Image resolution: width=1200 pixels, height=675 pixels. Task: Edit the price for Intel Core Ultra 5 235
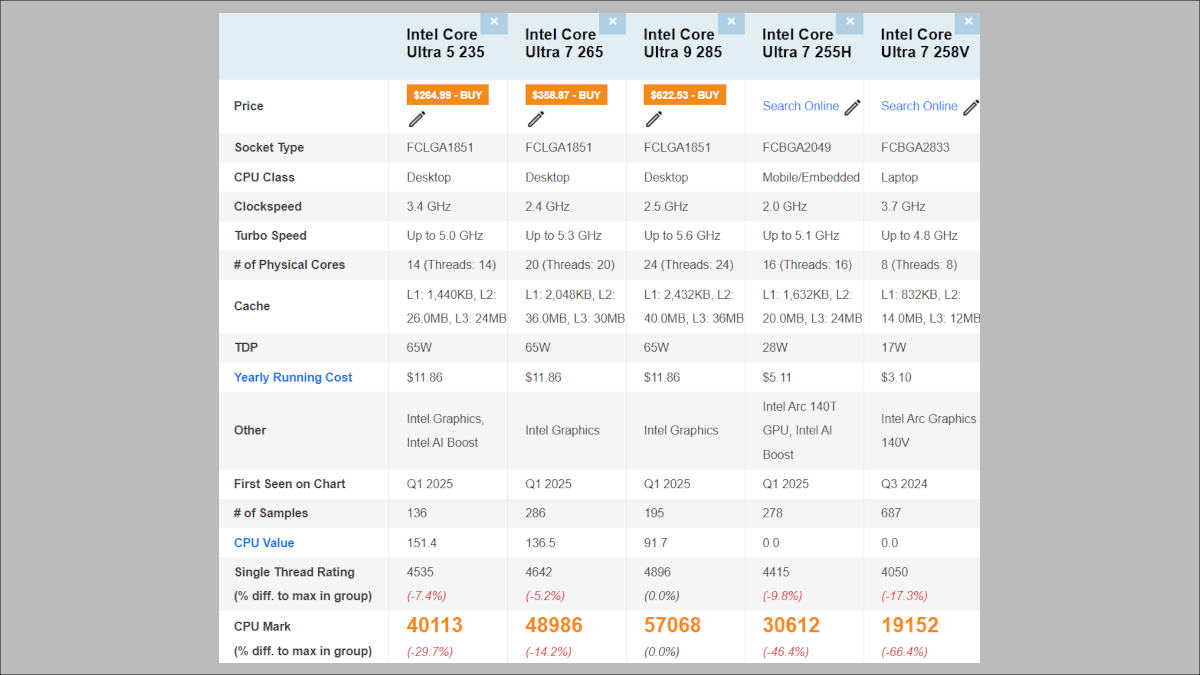416,119
